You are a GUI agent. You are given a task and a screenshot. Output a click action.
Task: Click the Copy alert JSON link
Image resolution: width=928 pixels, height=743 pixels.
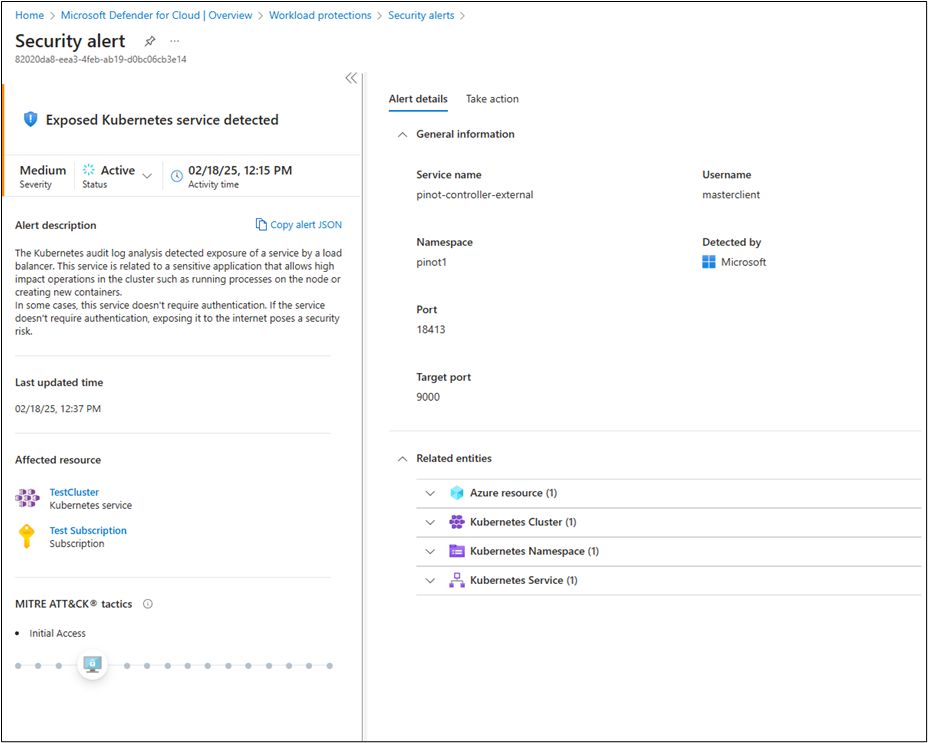306,225
